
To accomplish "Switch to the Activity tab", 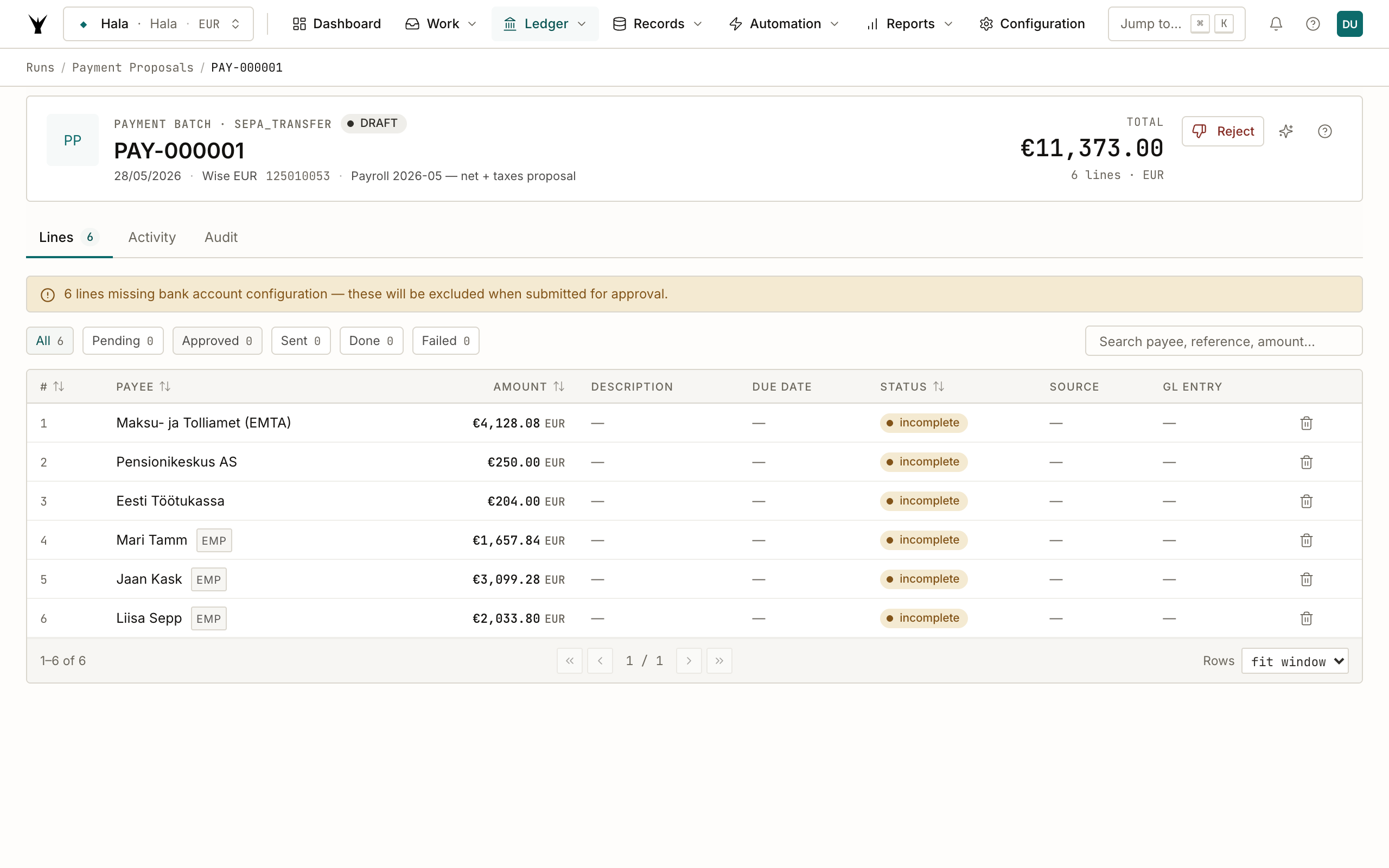I will [x=152, y=237].
